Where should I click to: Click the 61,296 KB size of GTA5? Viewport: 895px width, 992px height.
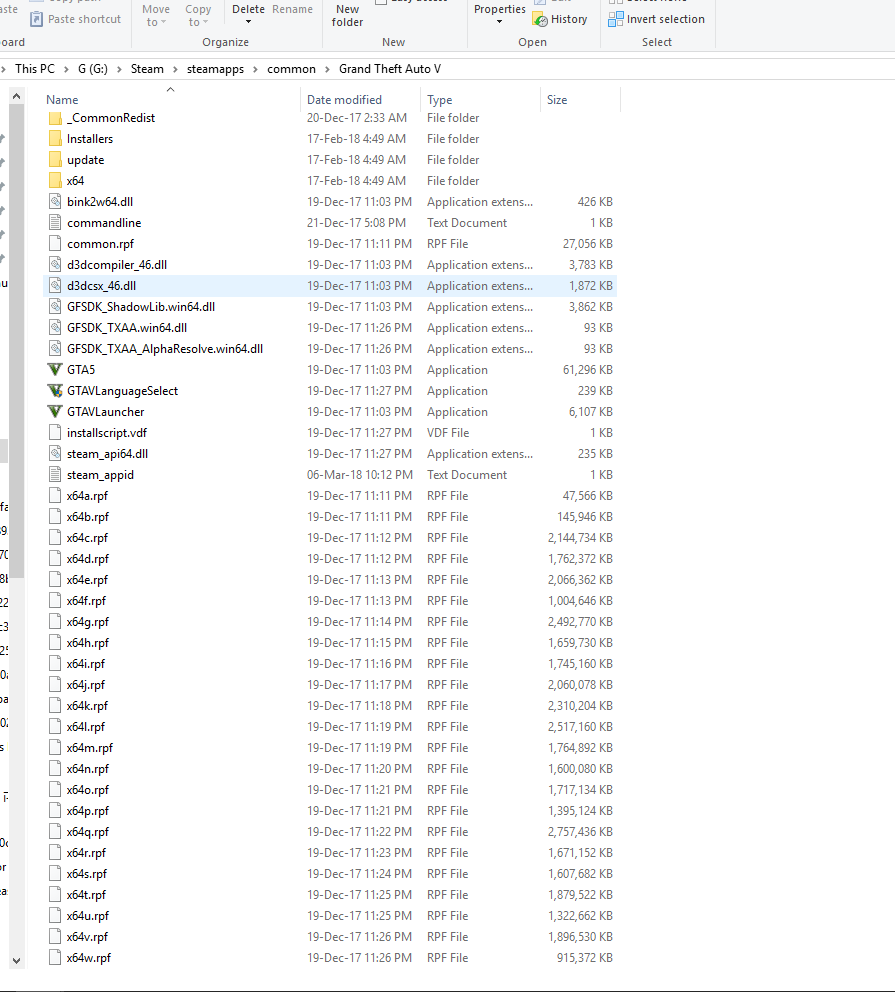[588, 369]
